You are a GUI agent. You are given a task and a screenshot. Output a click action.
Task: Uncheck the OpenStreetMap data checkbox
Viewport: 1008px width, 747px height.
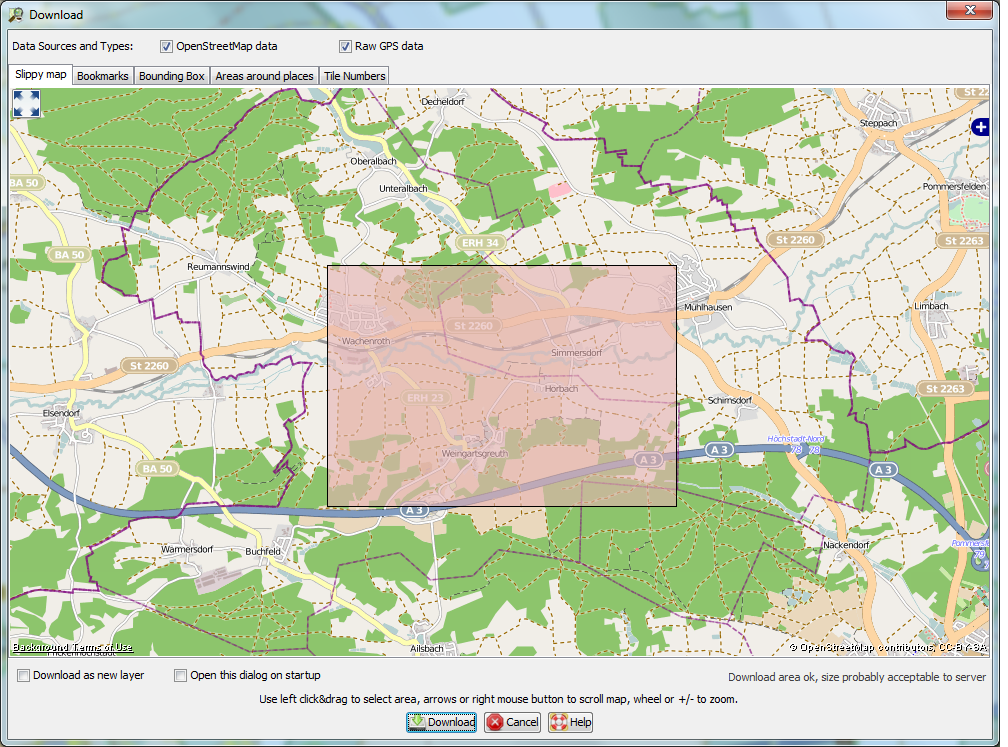pos(166,46)
